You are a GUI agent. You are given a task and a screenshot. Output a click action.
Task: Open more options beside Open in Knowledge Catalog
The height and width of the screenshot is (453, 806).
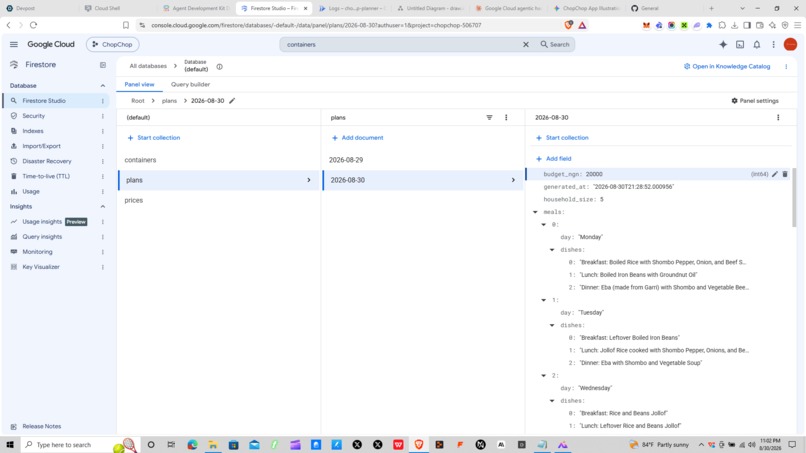click(786, 66)
